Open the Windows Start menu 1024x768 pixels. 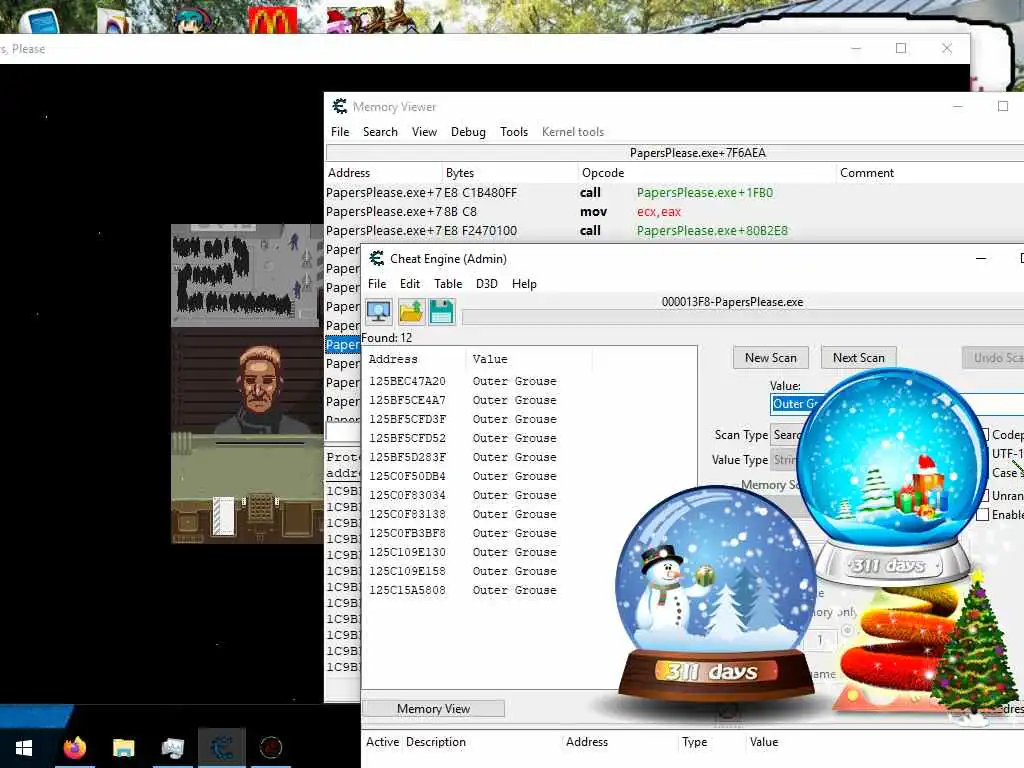point(24,748)
